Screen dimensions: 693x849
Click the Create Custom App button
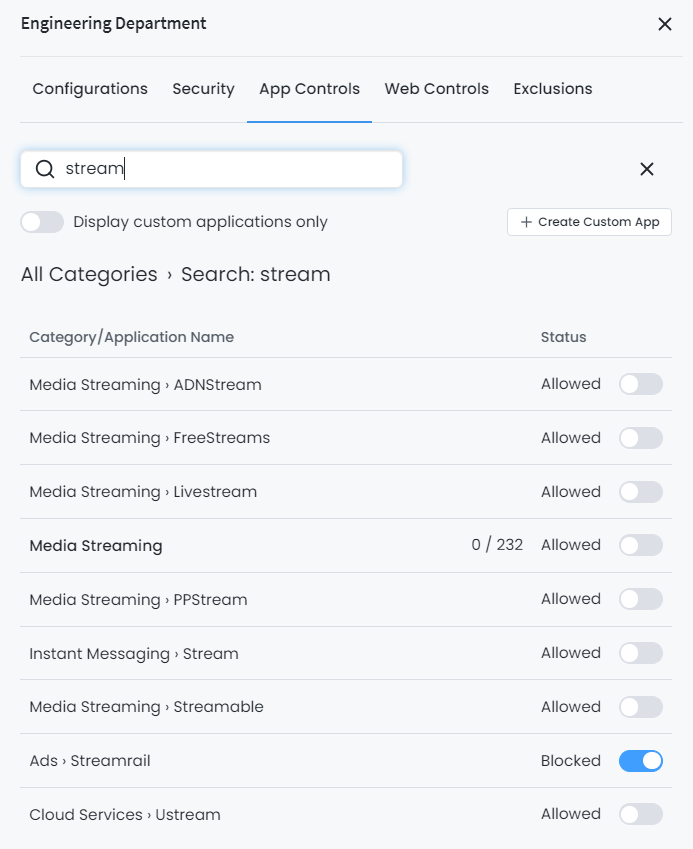coord(589,221)
